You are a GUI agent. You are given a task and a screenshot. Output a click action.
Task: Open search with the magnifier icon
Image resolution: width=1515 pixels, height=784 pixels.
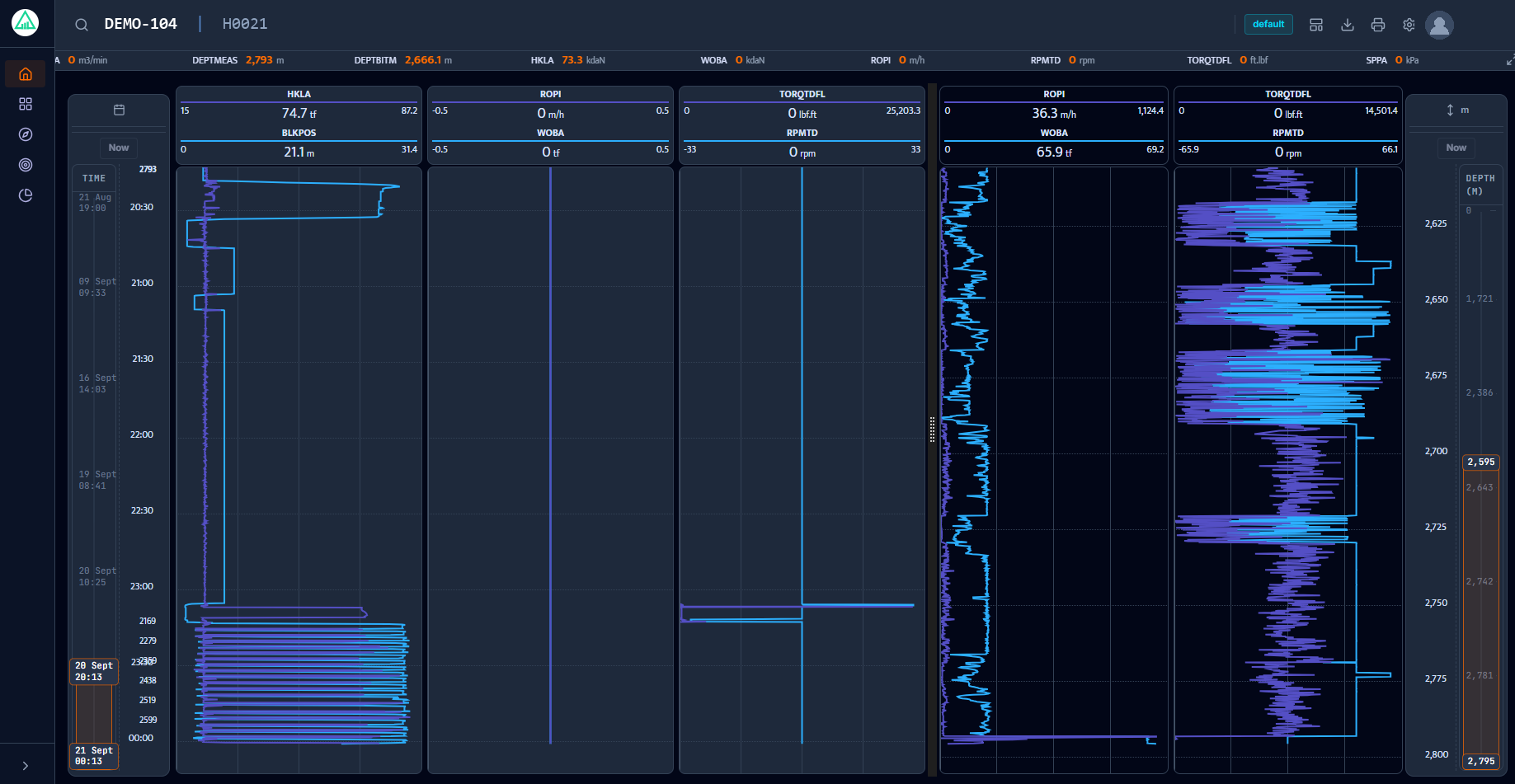tap(82, 25)
